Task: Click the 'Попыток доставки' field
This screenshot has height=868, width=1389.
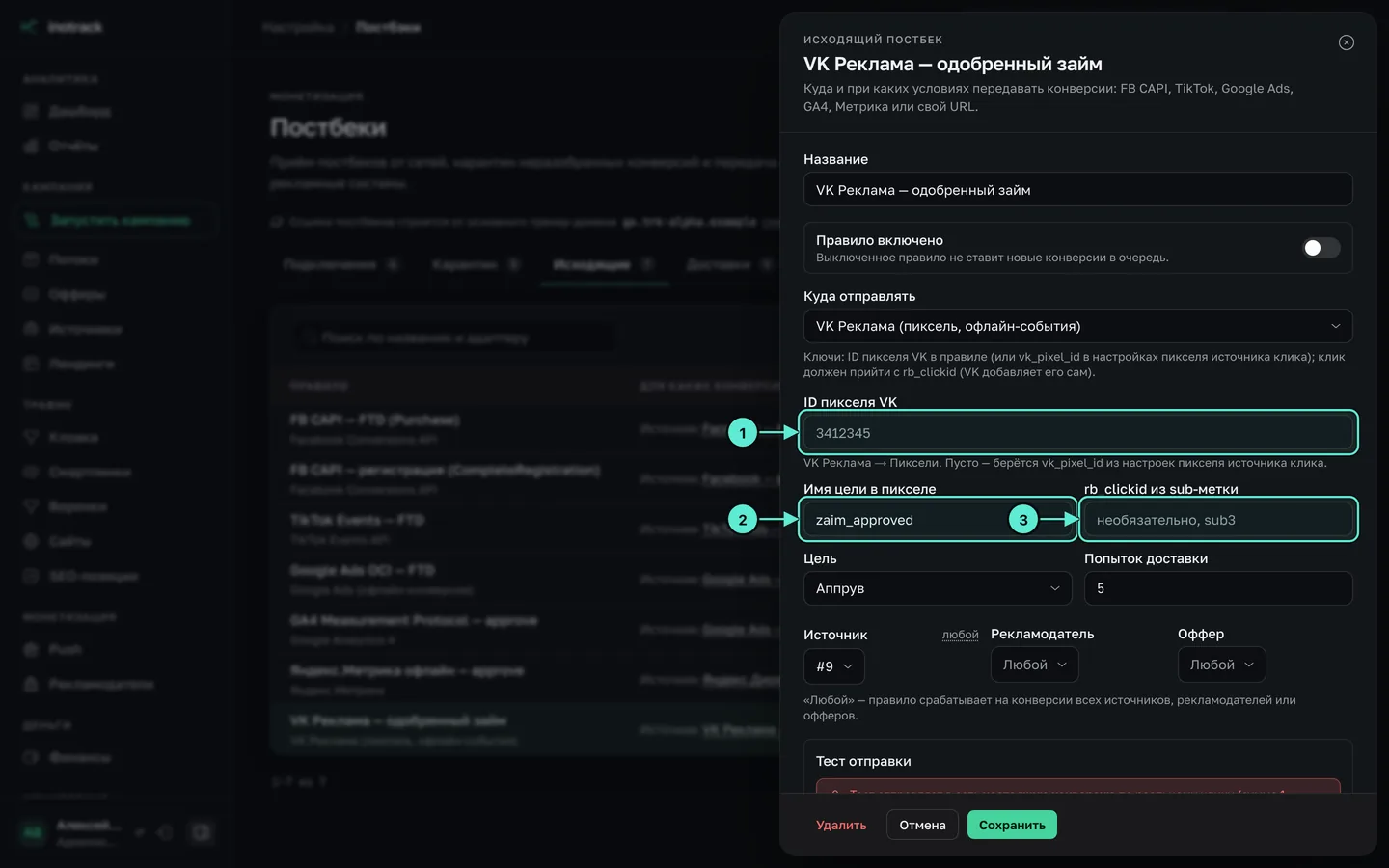Action: pos(1218,588)
